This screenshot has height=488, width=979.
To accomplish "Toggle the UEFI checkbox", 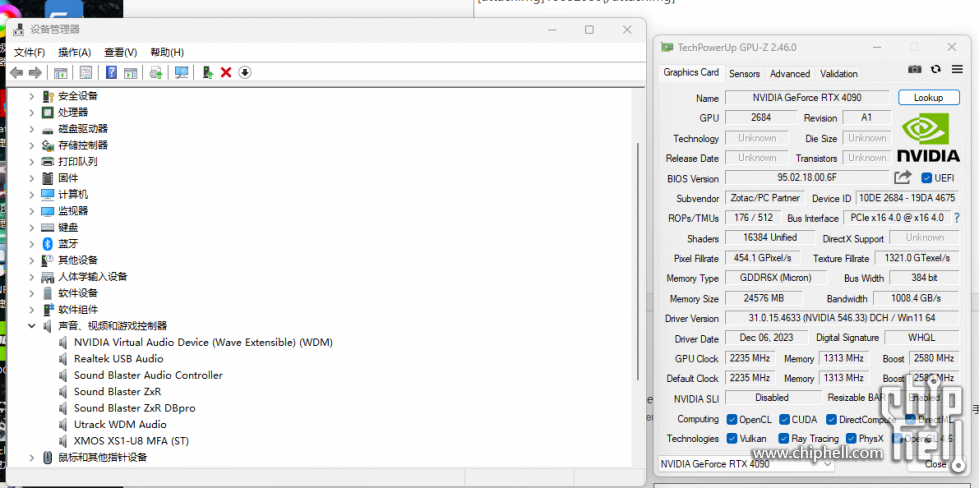I will coord(927,178).
